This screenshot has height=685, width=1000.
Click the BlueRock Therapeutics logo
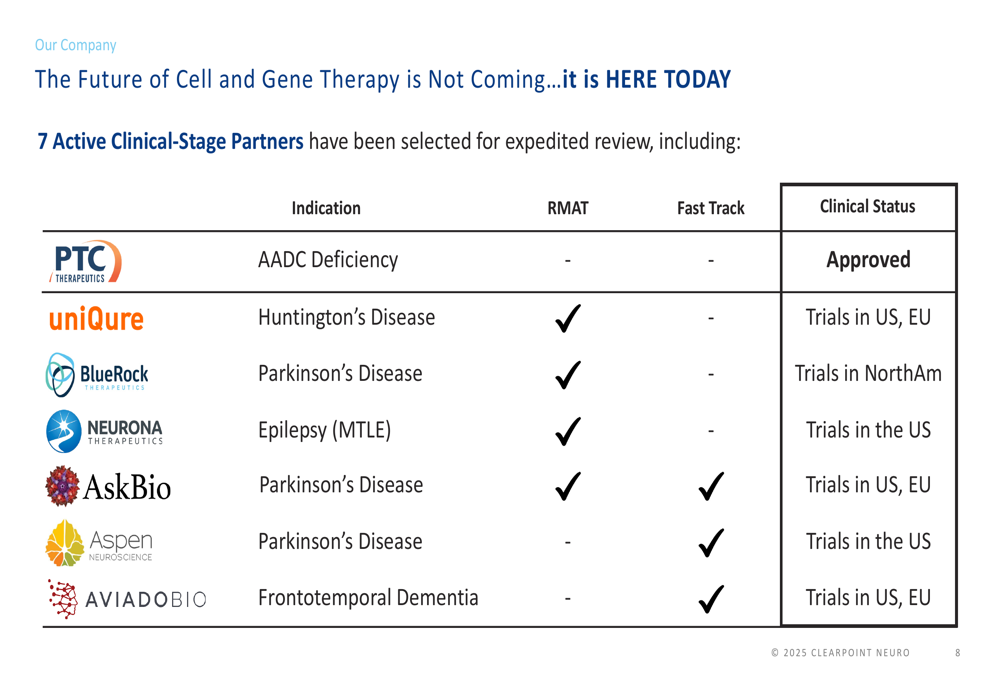point(97,374)
